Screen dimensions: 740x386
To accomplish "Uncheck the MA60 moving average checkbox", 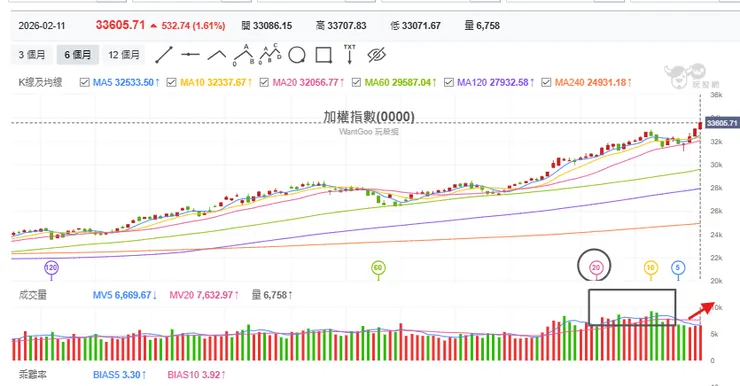I will [x=356, y=83].
